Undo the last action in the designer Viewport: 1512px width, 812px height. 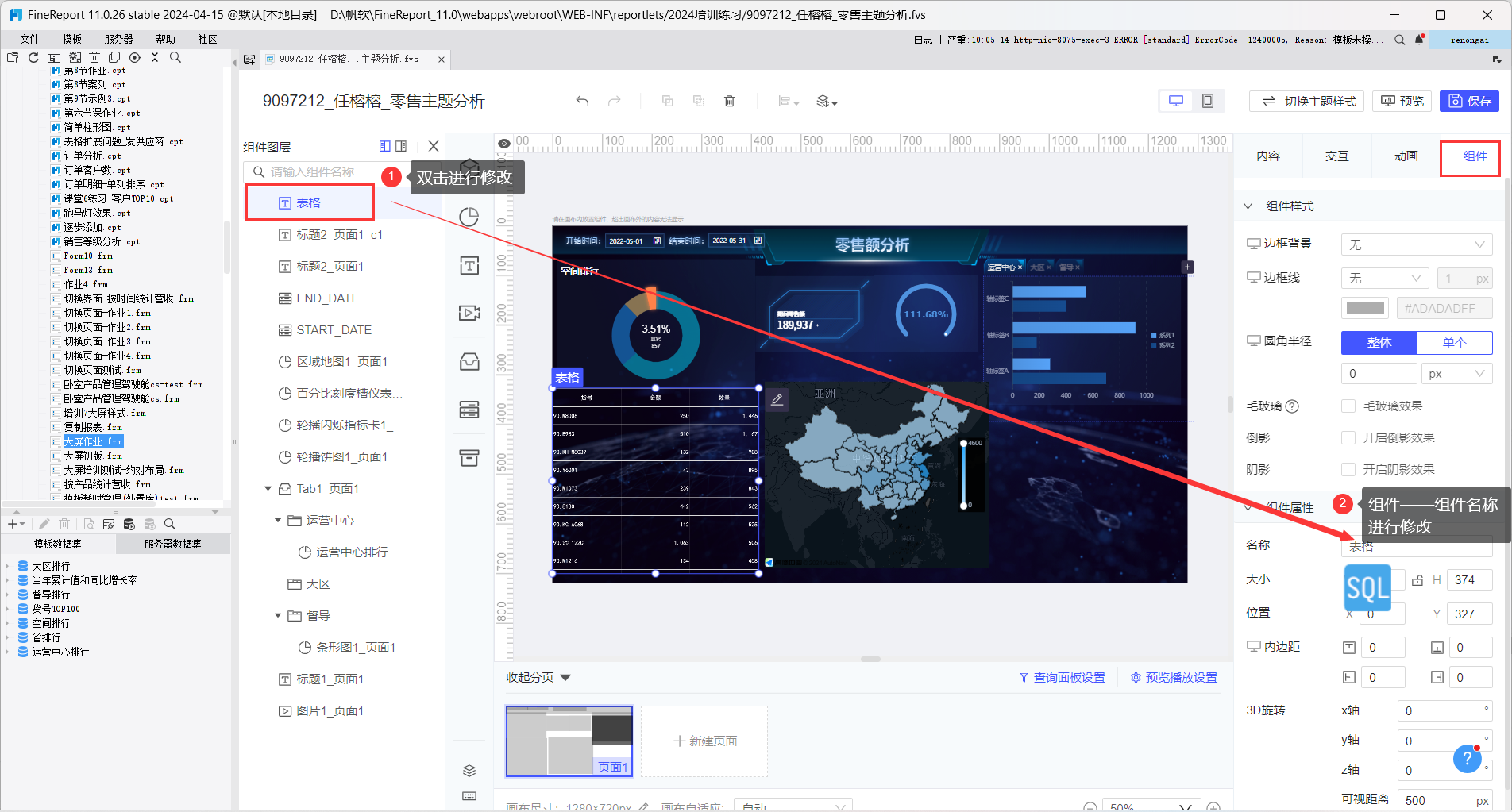point(582,101)
